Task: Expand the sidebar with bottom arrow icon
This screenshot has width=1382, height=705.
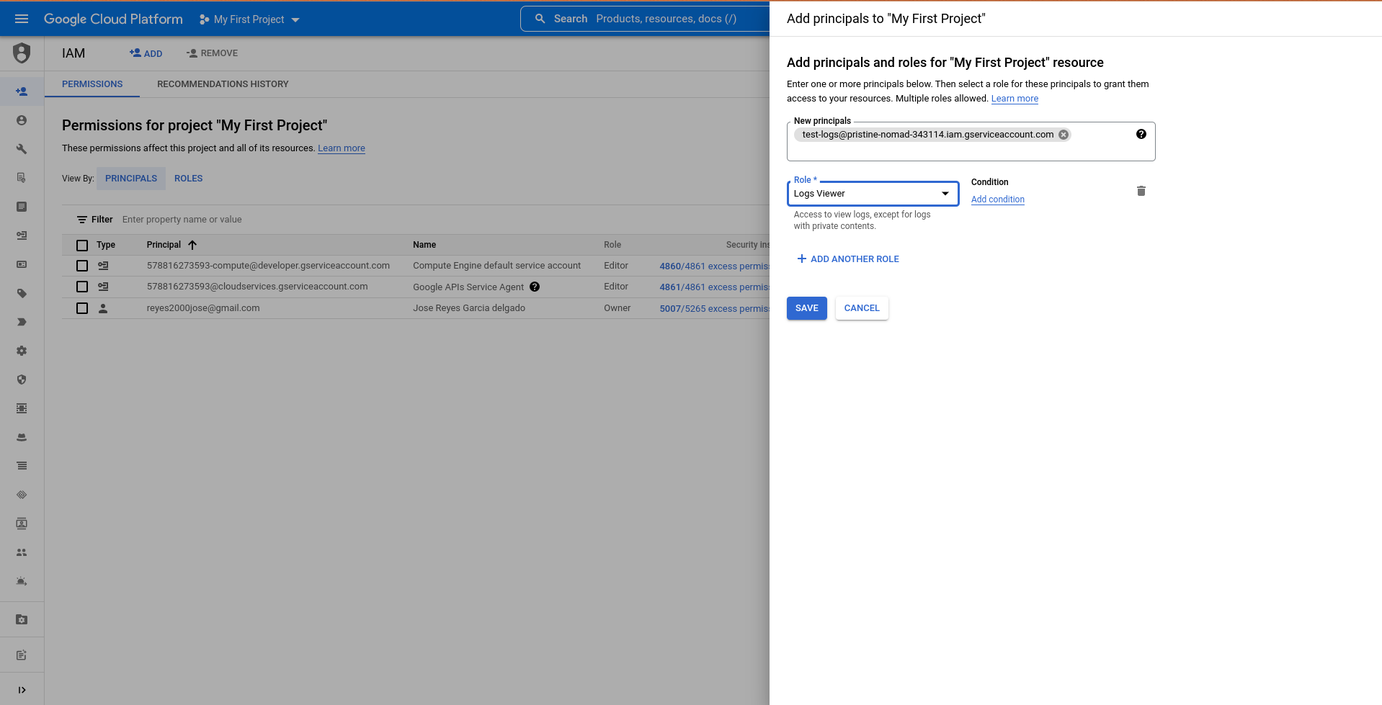Action: click(21, 690)
